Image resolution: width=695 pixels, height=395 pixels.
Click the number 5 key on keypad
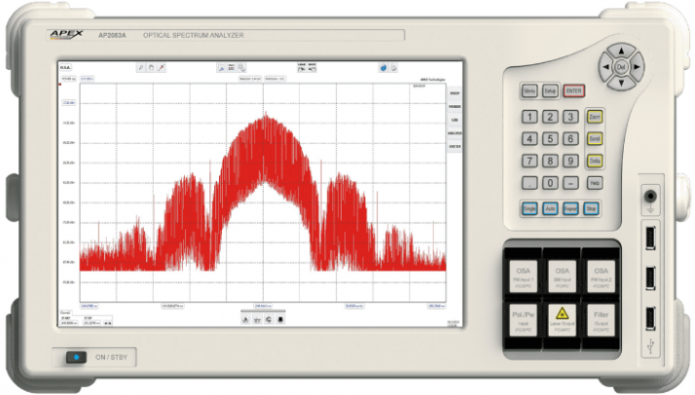550,138
